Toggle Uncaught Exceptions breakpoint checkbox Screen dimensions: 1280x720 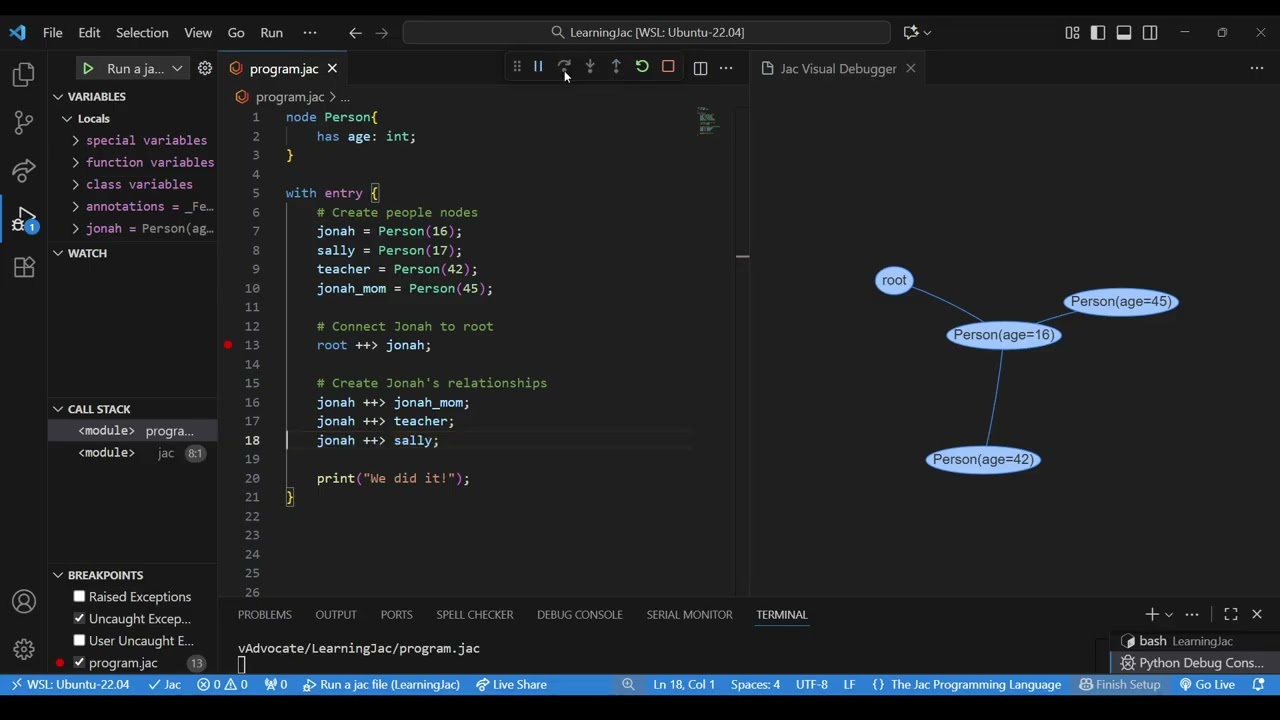pyautogui.click(x=80, y=619)
